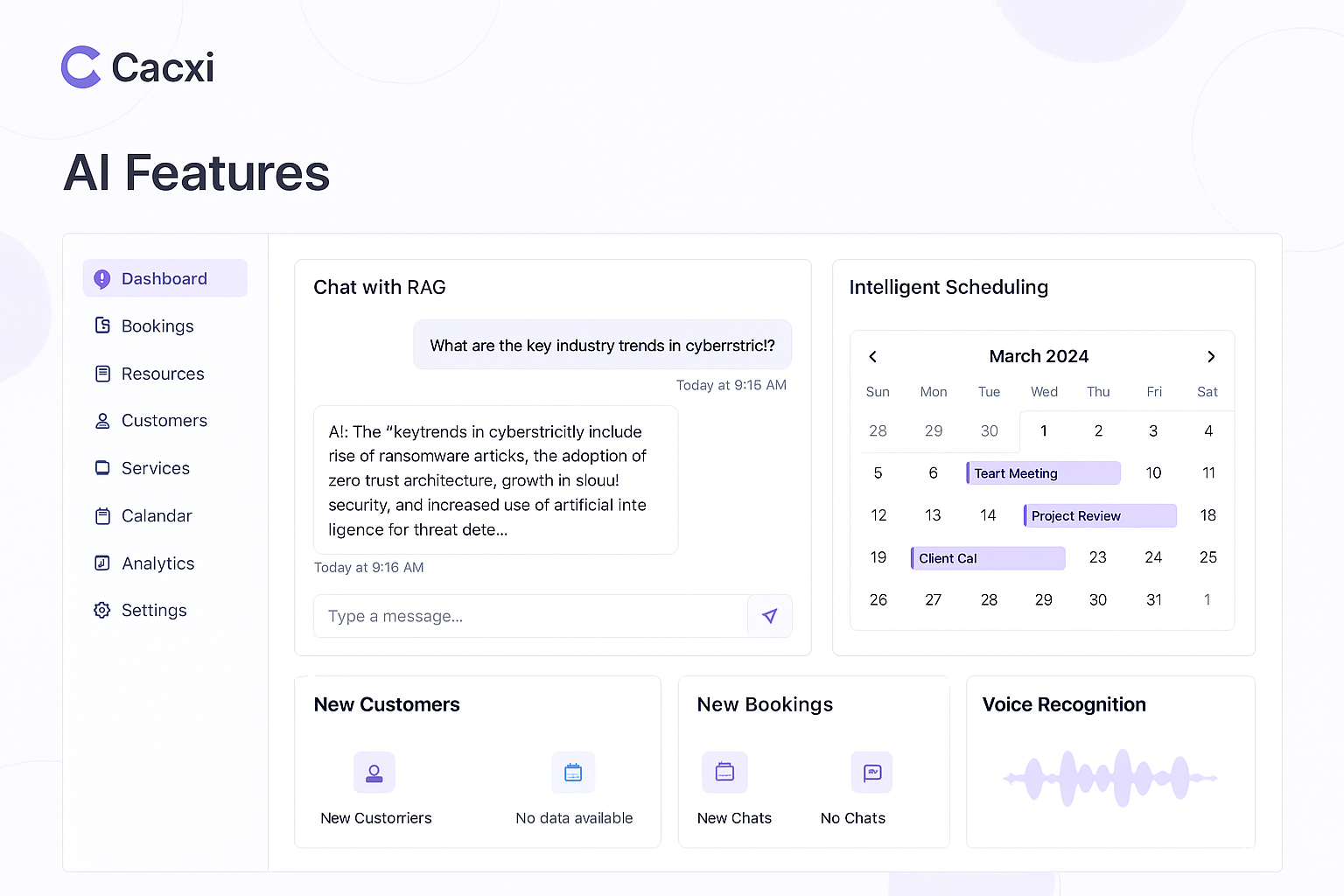Screen dimensions: 1344x896
Task: Click the 'Wed' weekday column header
Action: pyautogui.click(x=1044, y=392)
